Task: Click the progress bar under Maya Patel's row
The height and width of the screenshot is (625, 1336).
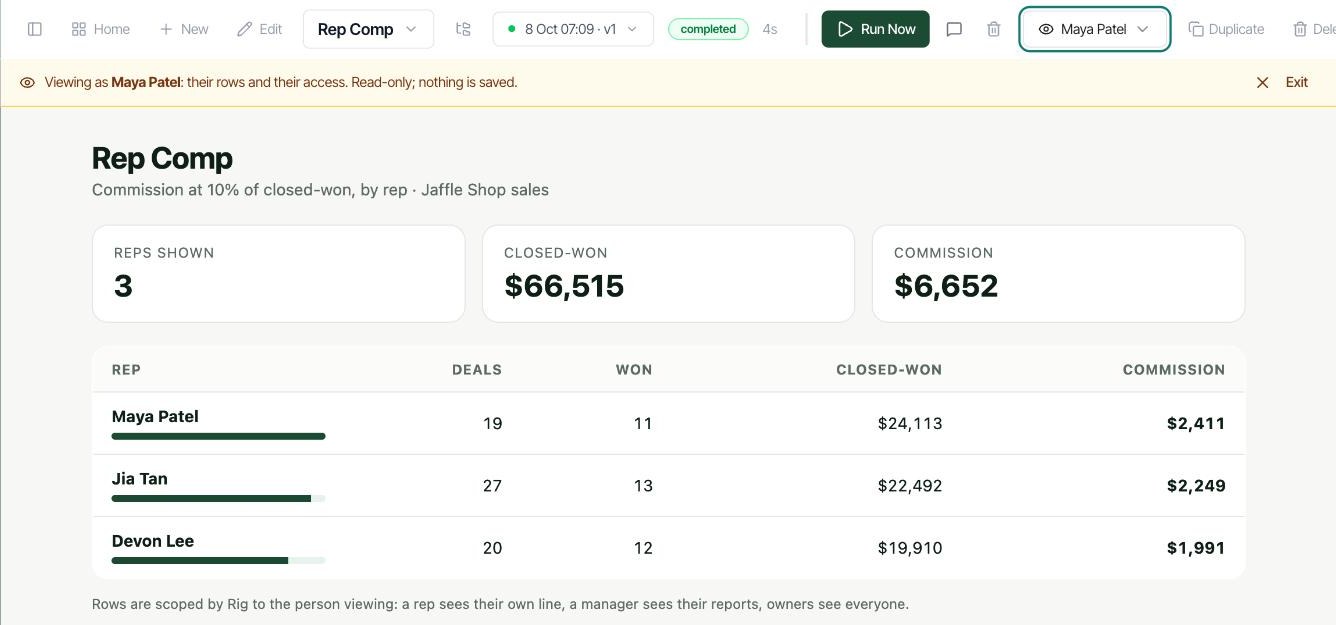Action: point(219,436)
